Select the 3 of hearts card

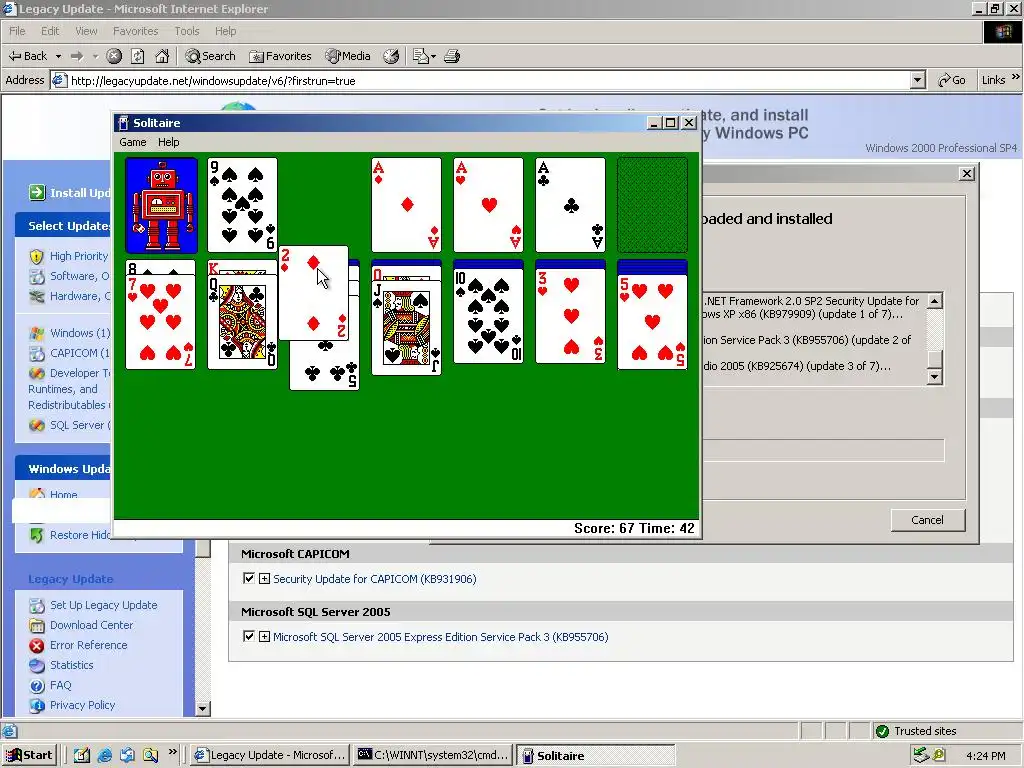coord(570,316)
